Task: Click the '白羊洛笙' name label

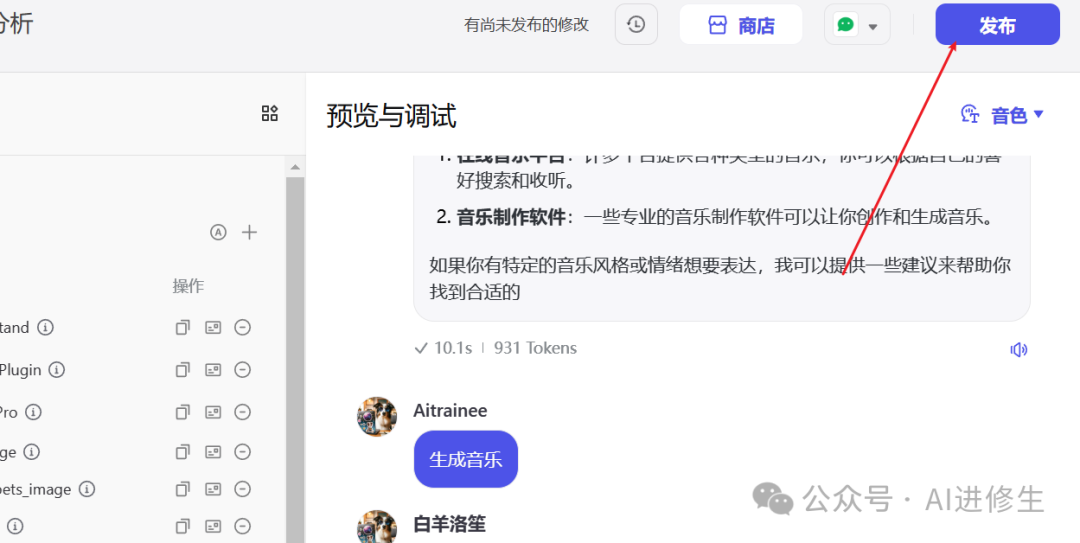Action: coord(450,524)
